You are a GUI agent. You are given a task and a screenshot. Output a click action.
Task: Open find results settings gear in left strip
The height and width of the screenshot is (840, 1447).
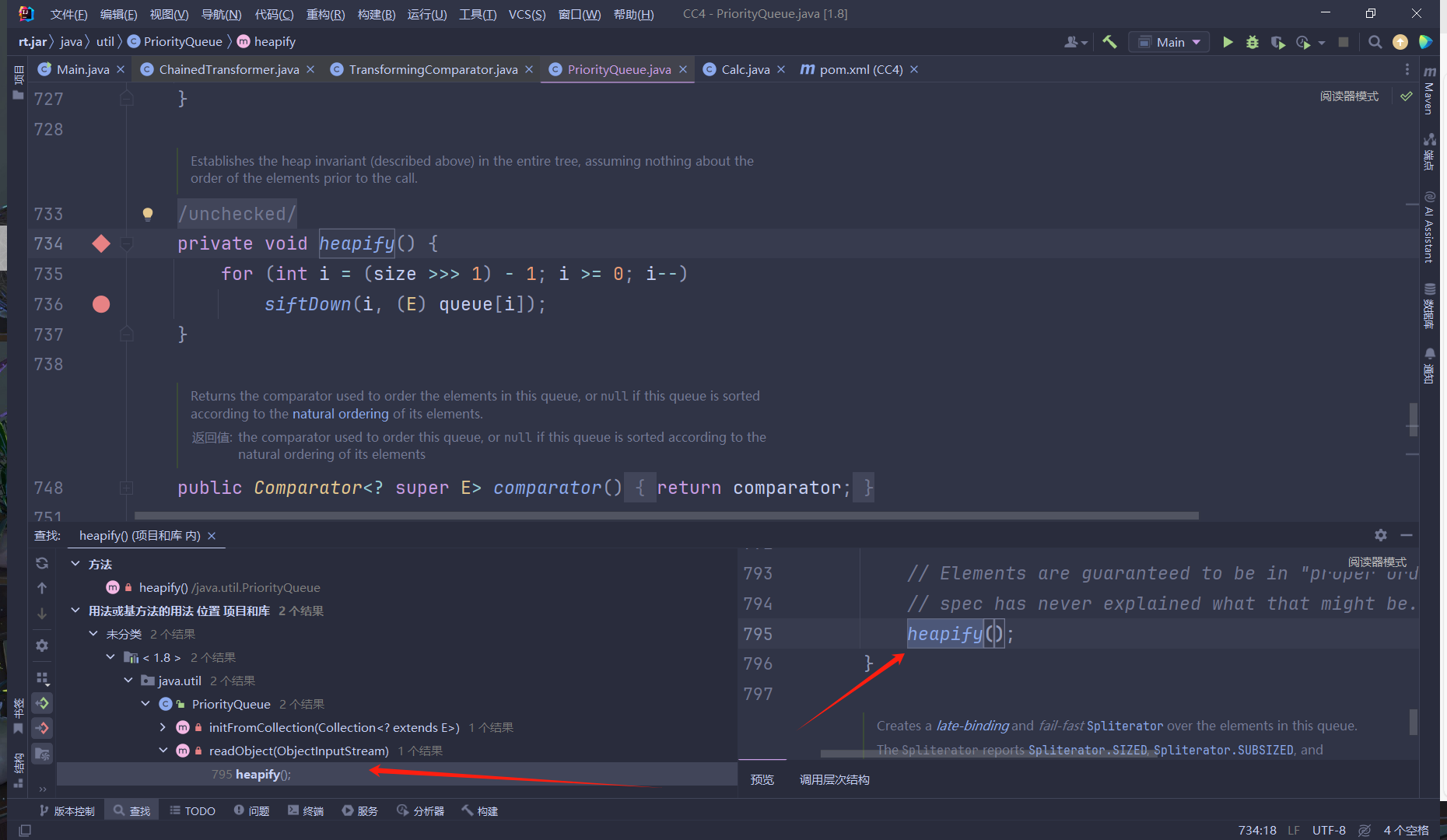(42, 646)
